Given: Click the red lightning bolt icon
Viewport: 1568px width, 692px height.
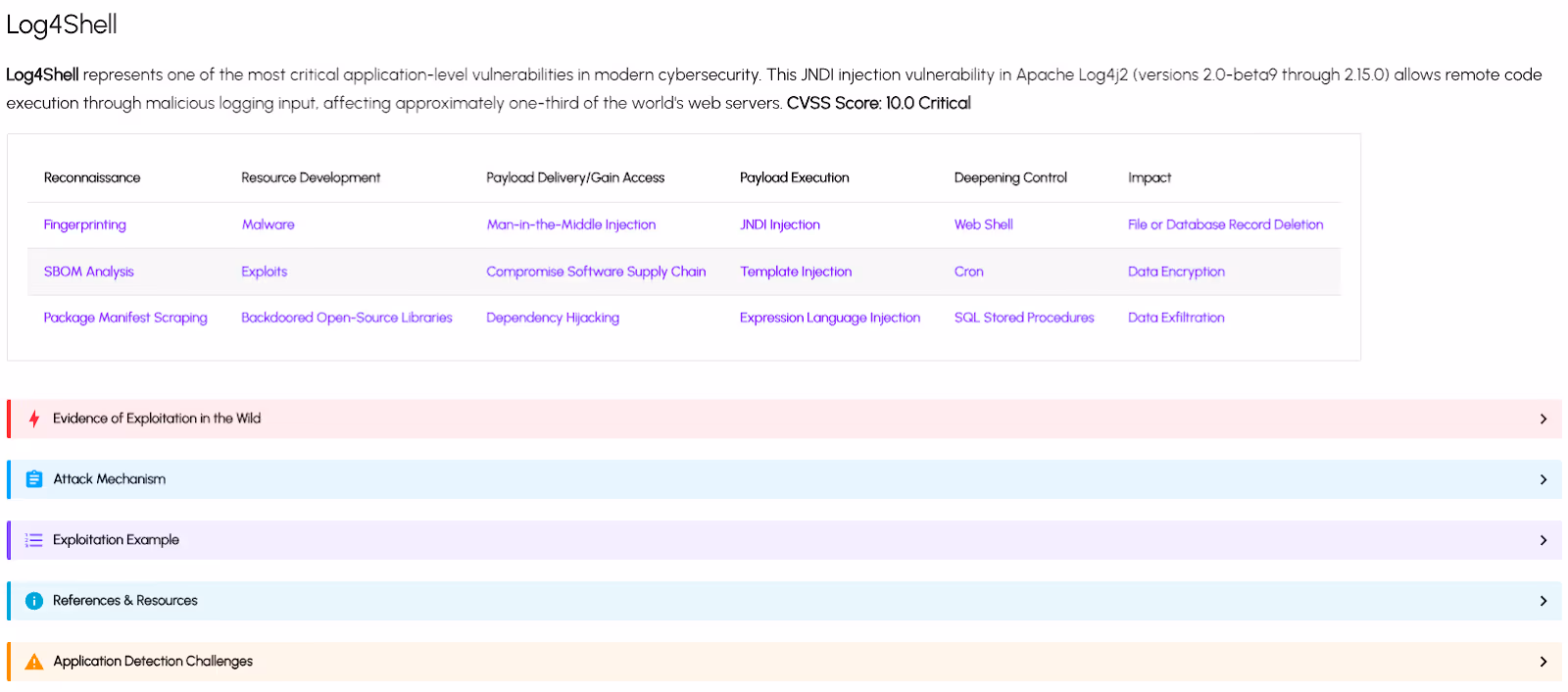Looking at the screenshot, I should pyautogui.click(x=34, y=419).
